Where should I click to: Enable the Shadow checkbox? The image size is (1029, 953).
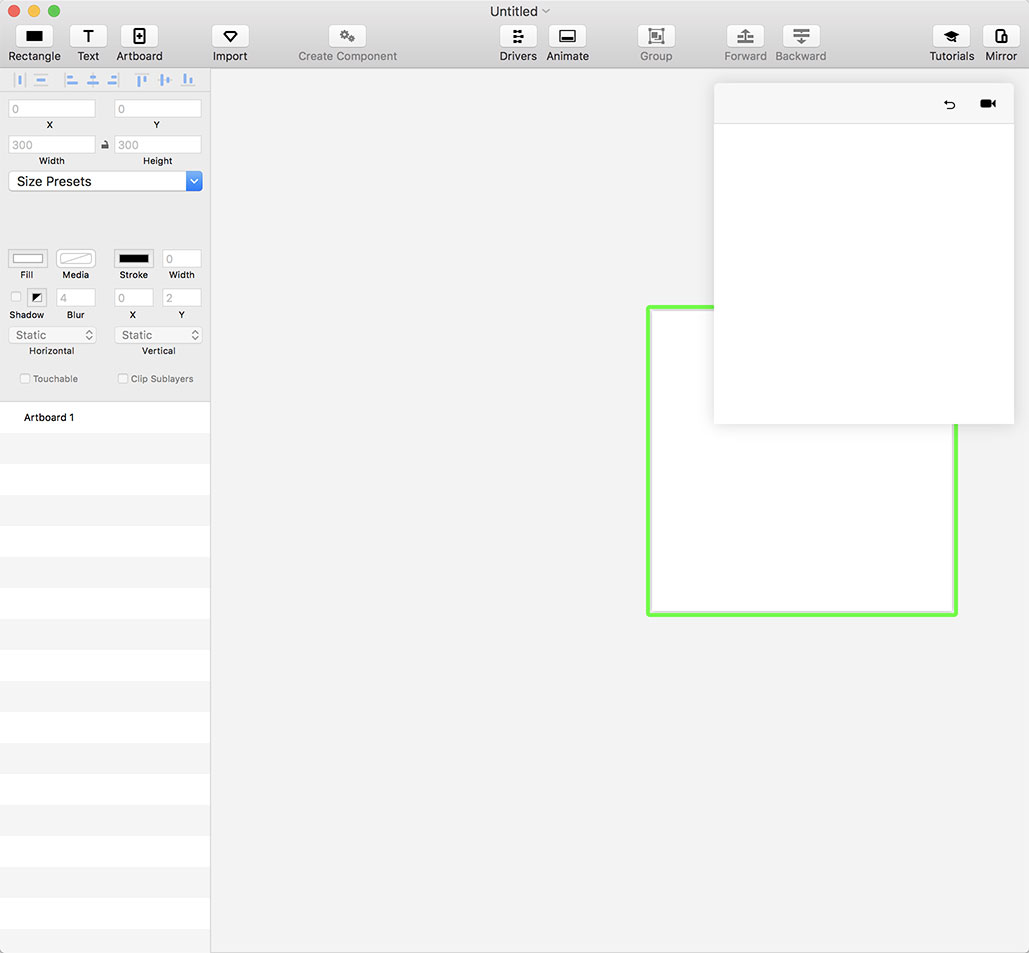point(16,297)
